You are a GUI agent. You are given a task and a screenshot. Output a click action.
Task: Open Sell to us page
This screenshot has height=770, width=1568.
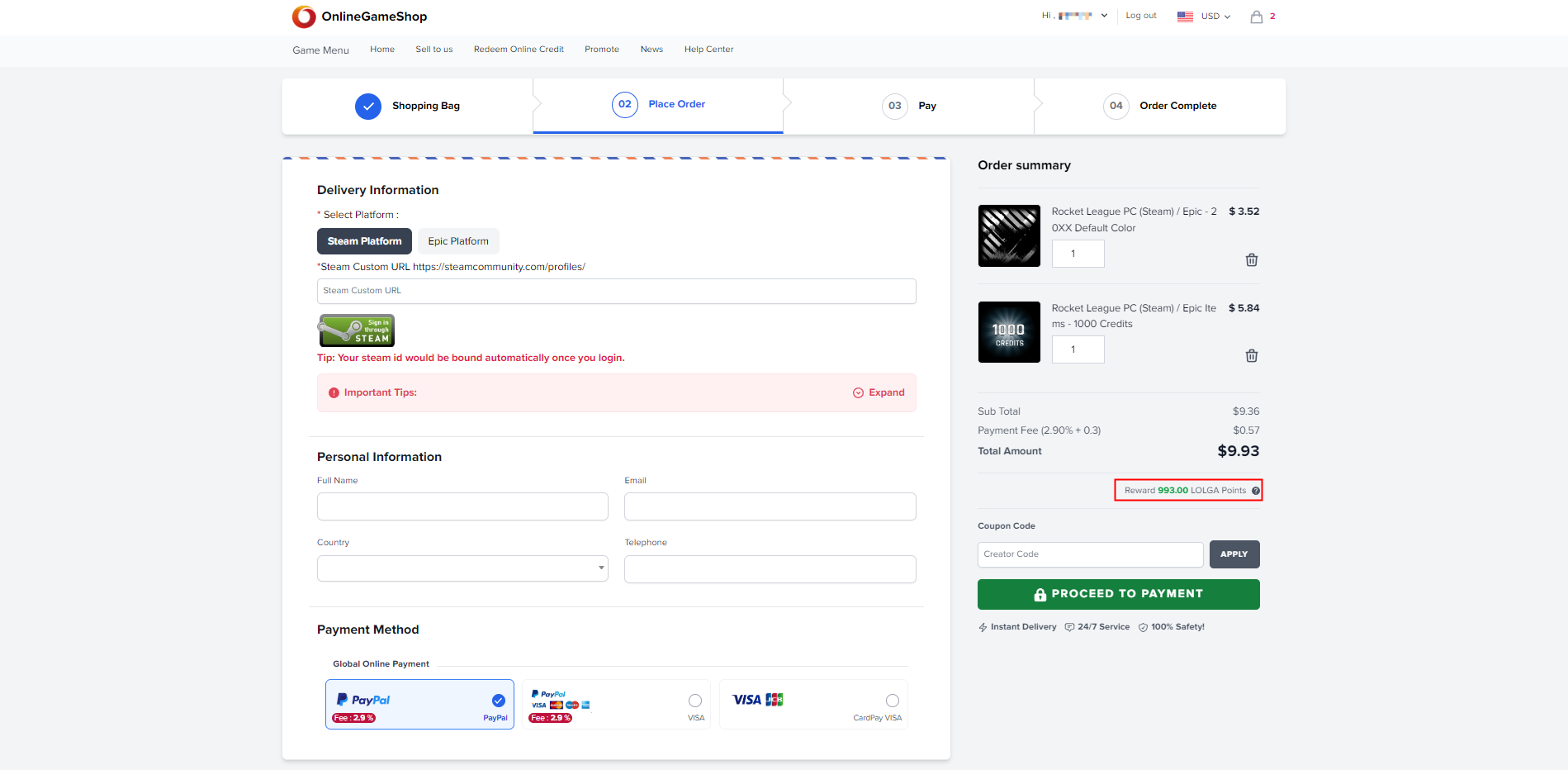point(434,50)
